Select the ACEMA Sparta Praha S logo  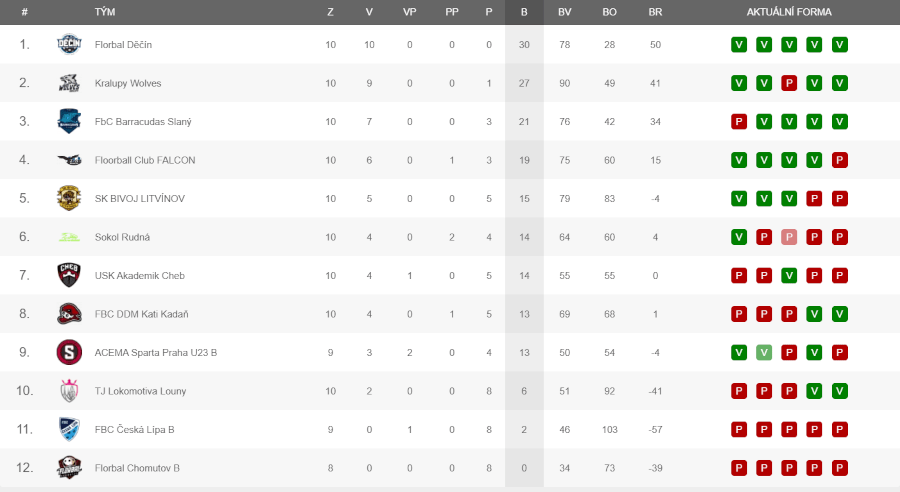point(69,352)
